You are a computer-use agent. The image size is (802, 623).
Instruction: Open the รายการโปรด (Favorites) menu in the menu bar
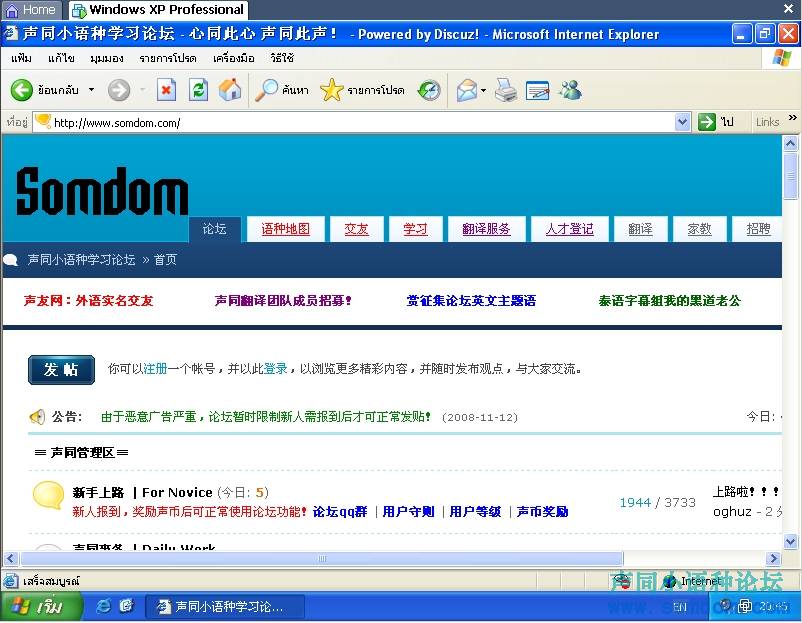click(x=168, y=58)
